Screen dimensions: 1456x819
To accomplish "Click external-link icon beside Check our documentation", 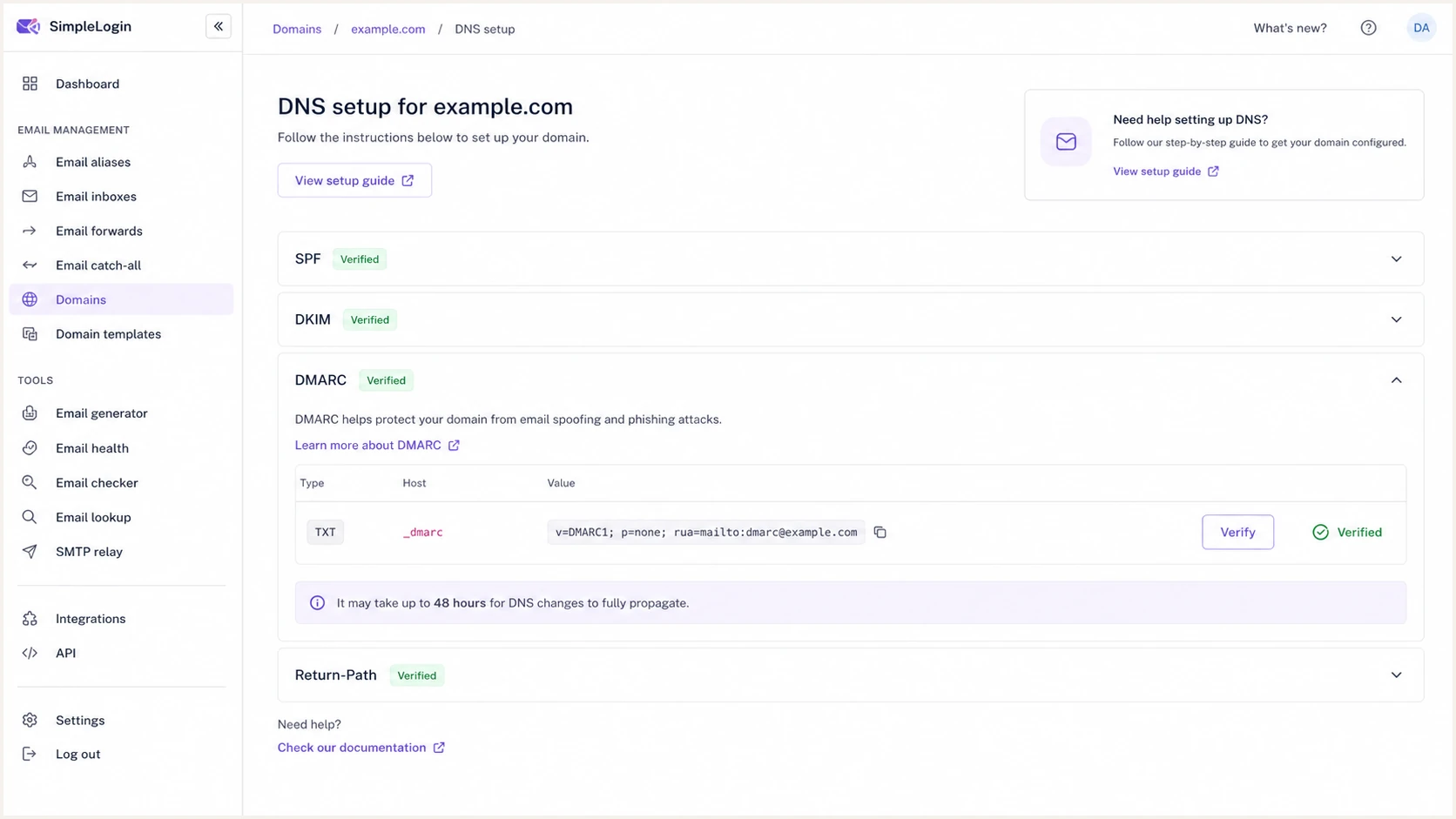I will pos(439,748).
